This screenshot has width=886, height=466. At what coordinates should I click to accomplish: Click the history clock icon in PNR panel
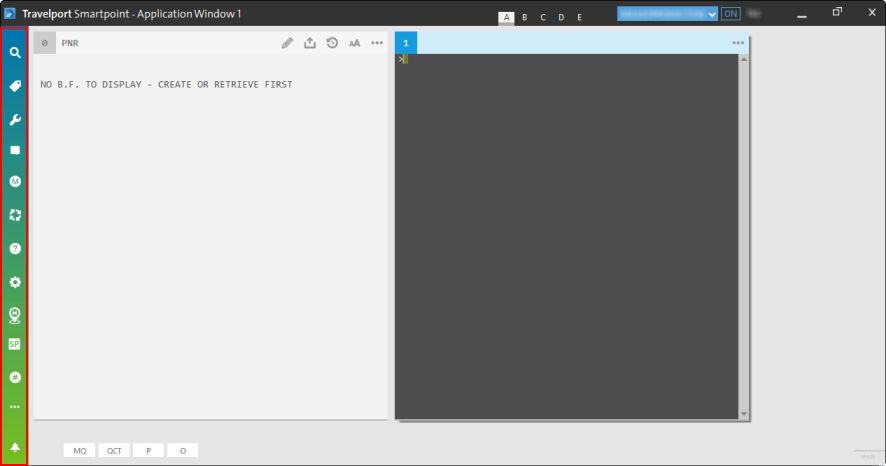332,43
